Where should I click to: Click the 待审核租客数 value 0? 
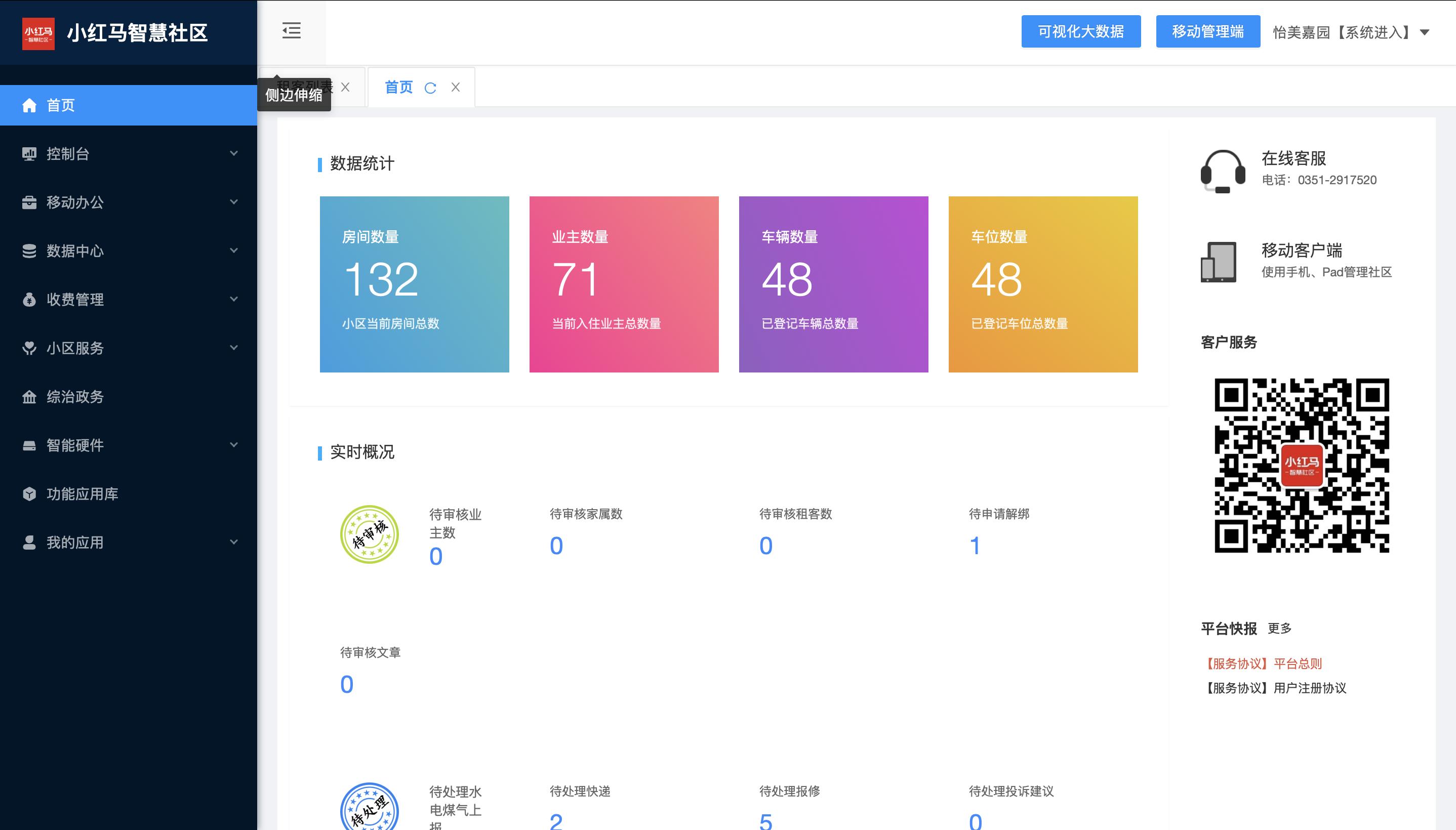coord(766,546)
